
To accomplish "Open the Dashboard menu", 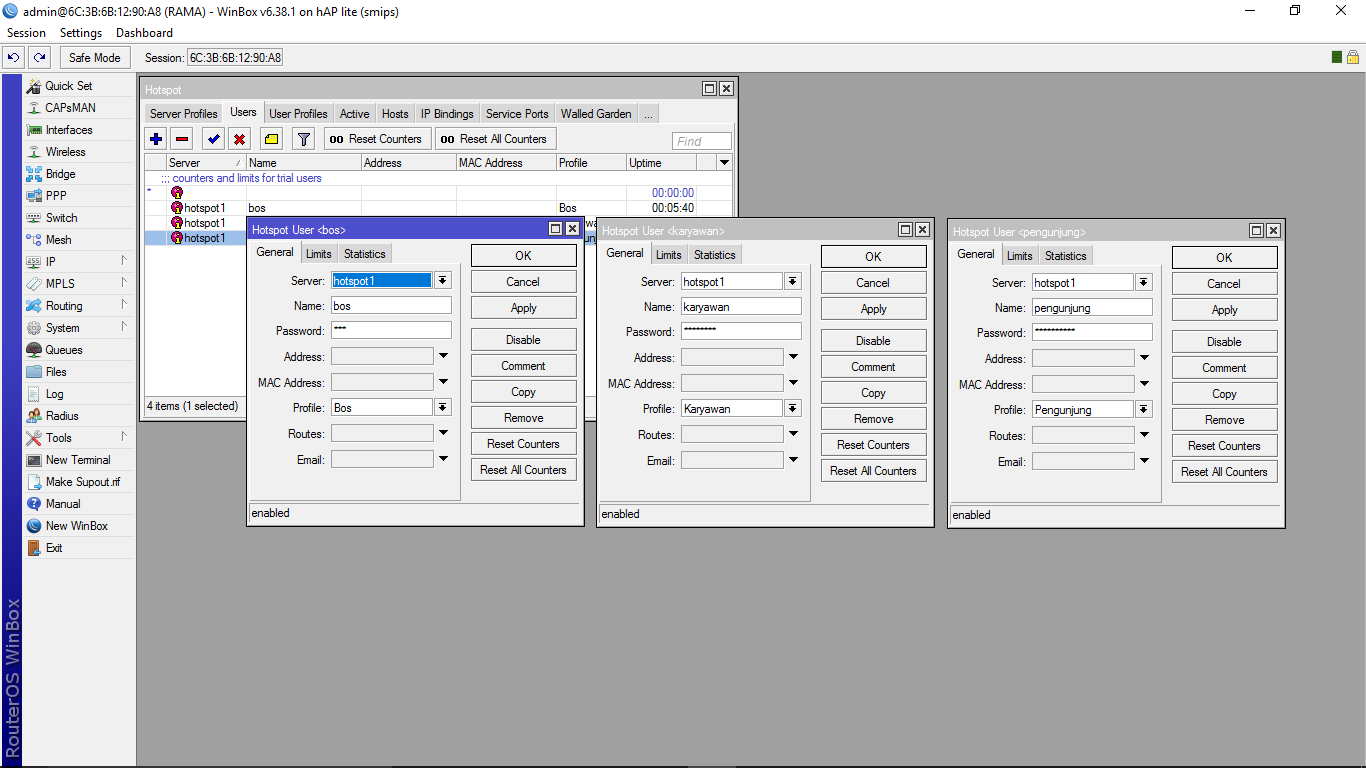I will (x=145, y=33).
